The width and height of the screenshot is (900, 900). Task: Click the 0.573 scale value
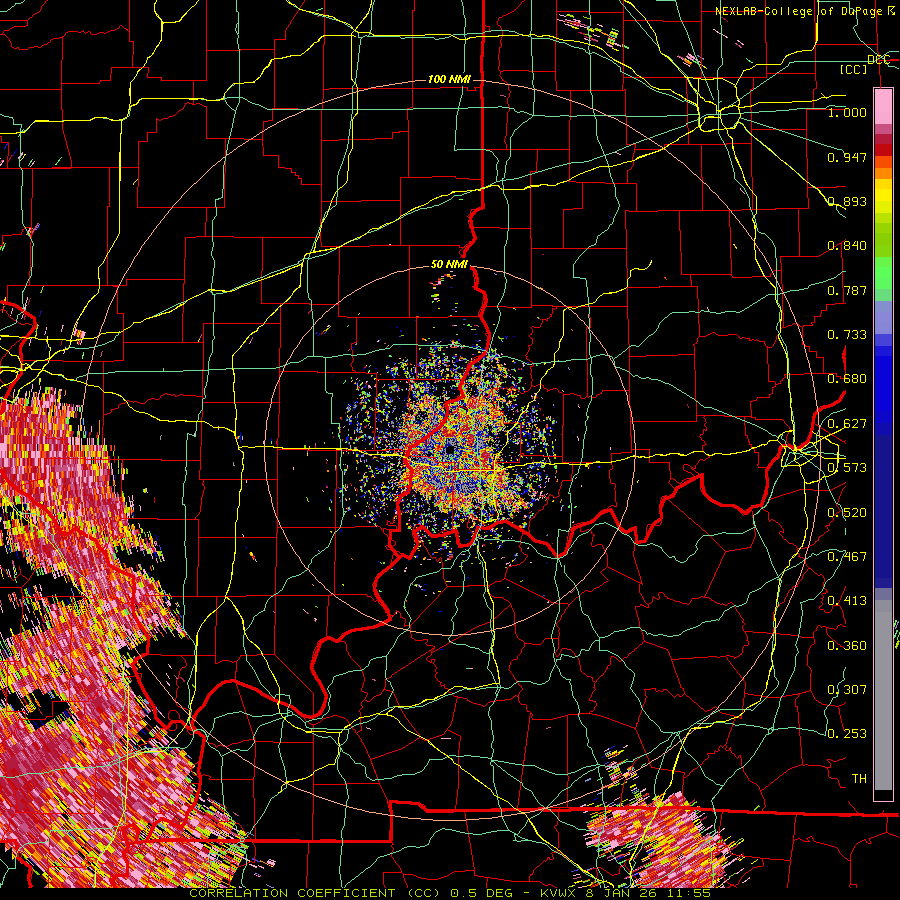coord(847,468)
